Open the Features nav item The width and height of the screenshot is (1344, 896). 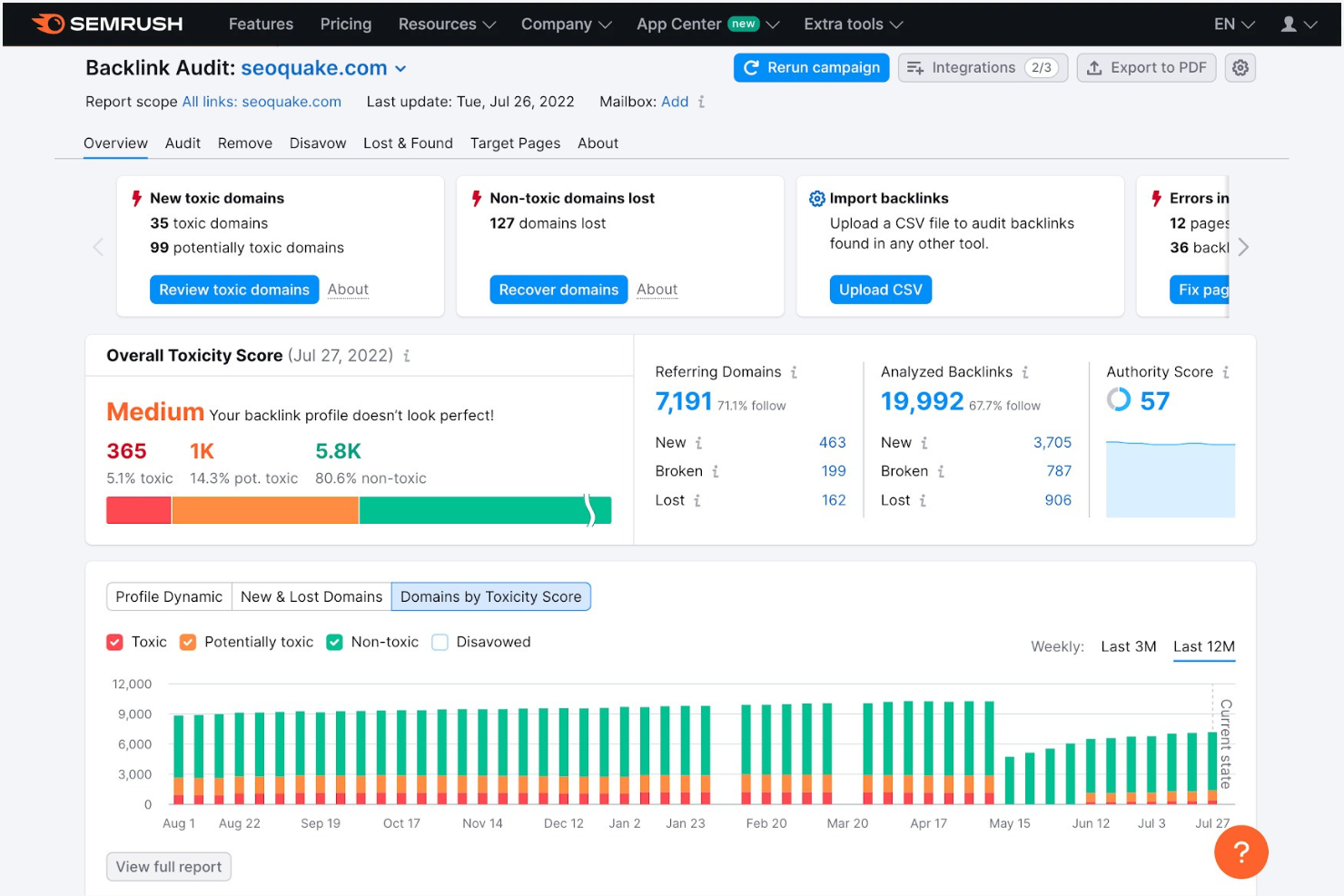click(261, 25)
